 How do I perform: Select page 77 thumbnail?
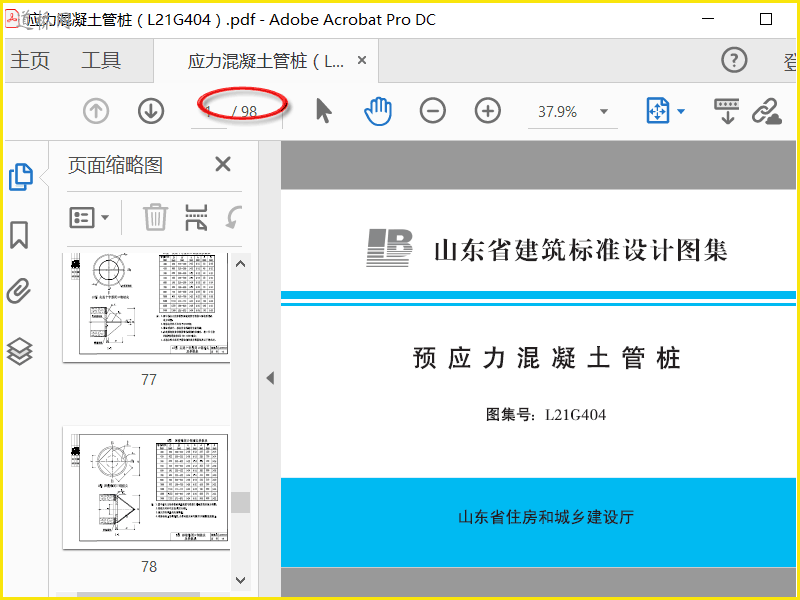tap(146, 308)
